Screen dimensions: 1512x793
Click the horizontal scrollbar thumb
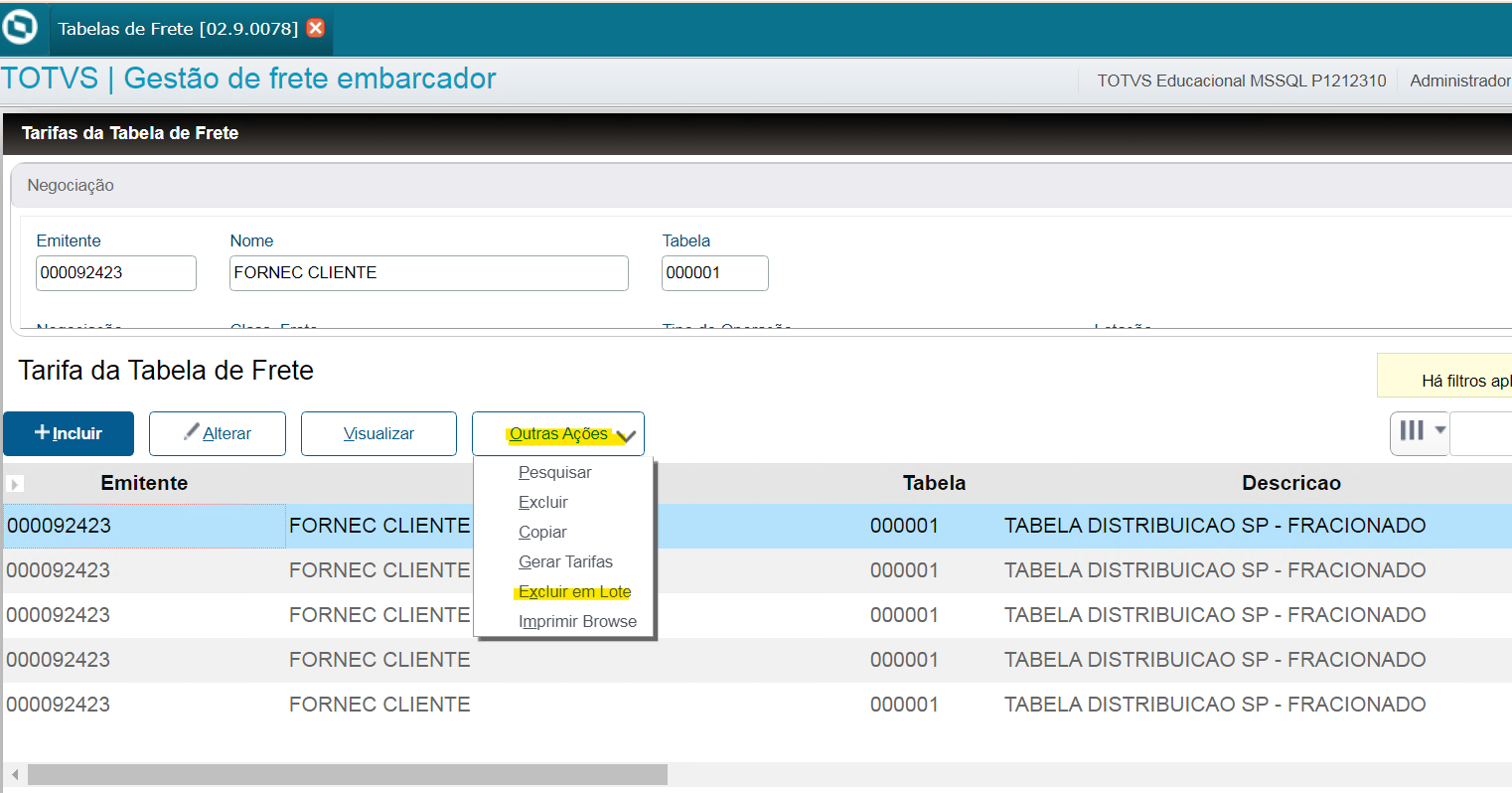tap(348, 774)
